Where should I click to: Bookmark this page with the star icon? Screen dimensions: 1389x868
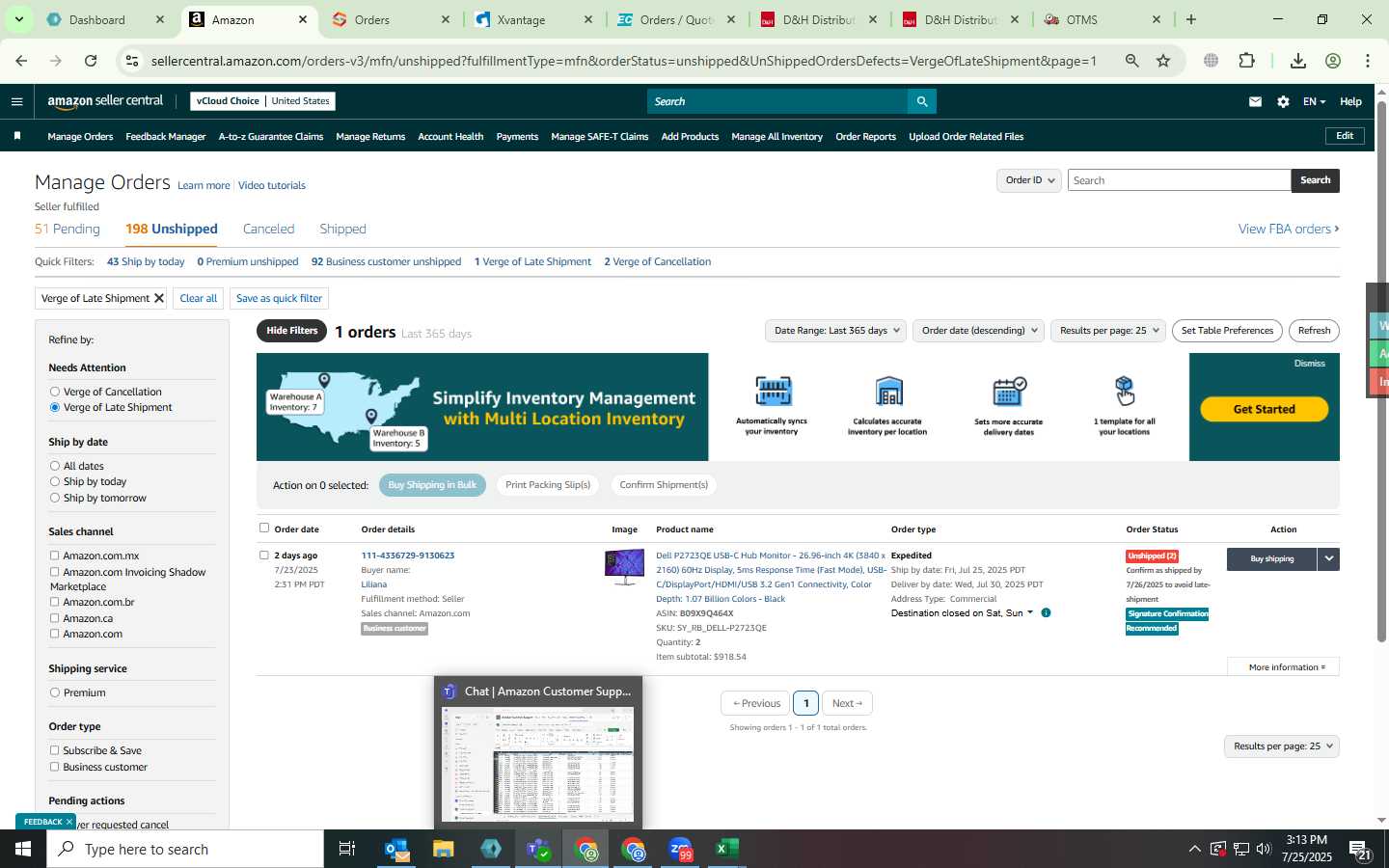click(x=1163, y=61)
